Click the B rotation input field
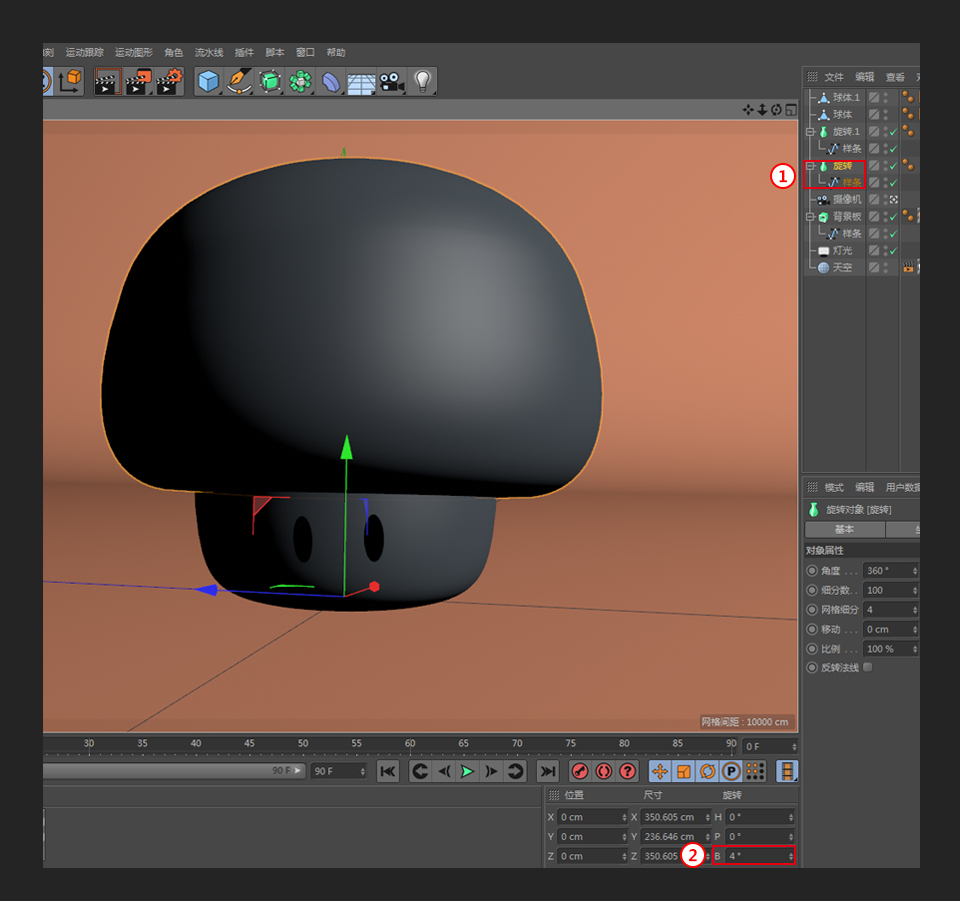The image size is (960, 901). pyautogui.click(x=755, y=856)
